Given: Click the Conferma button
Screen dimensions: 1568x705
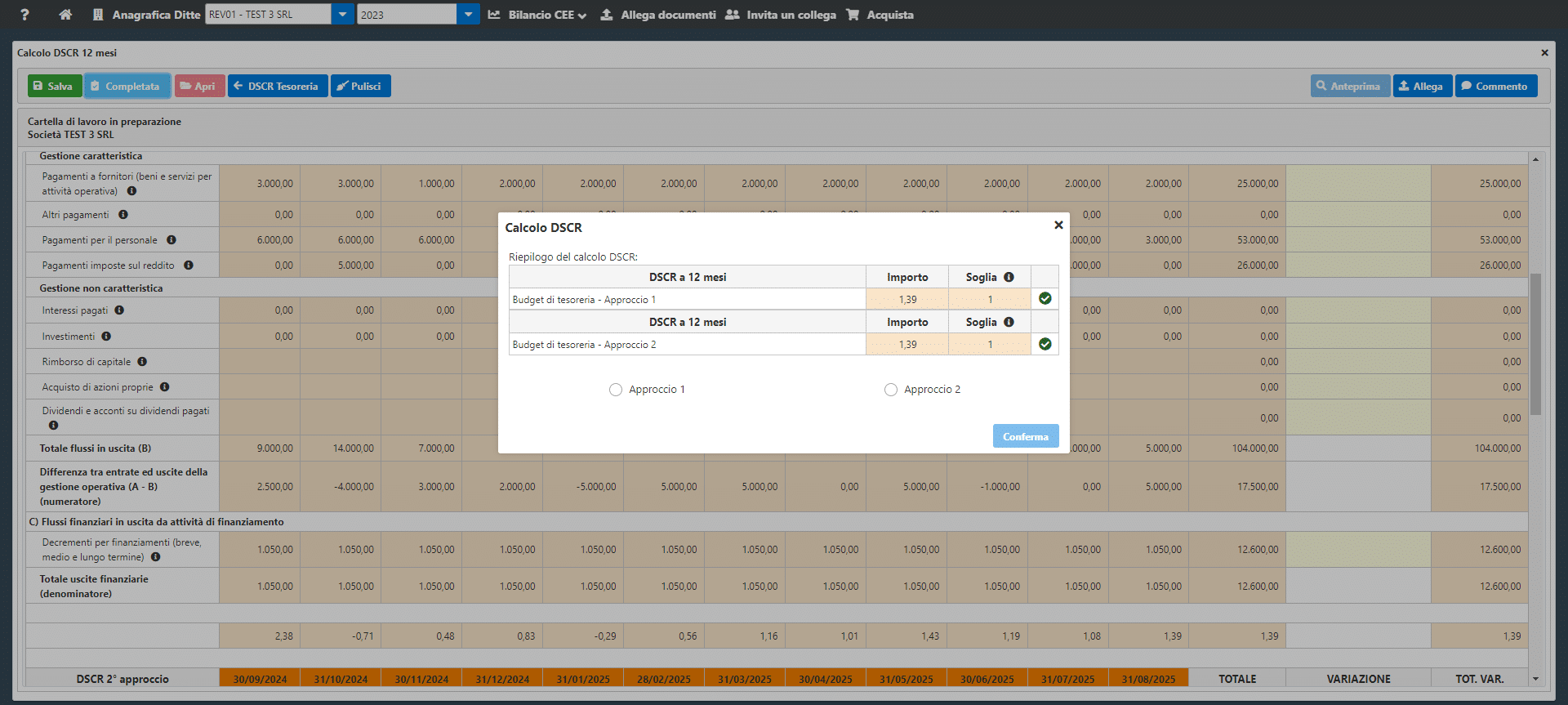Looking at the screenshot, I should (1026, 436).
